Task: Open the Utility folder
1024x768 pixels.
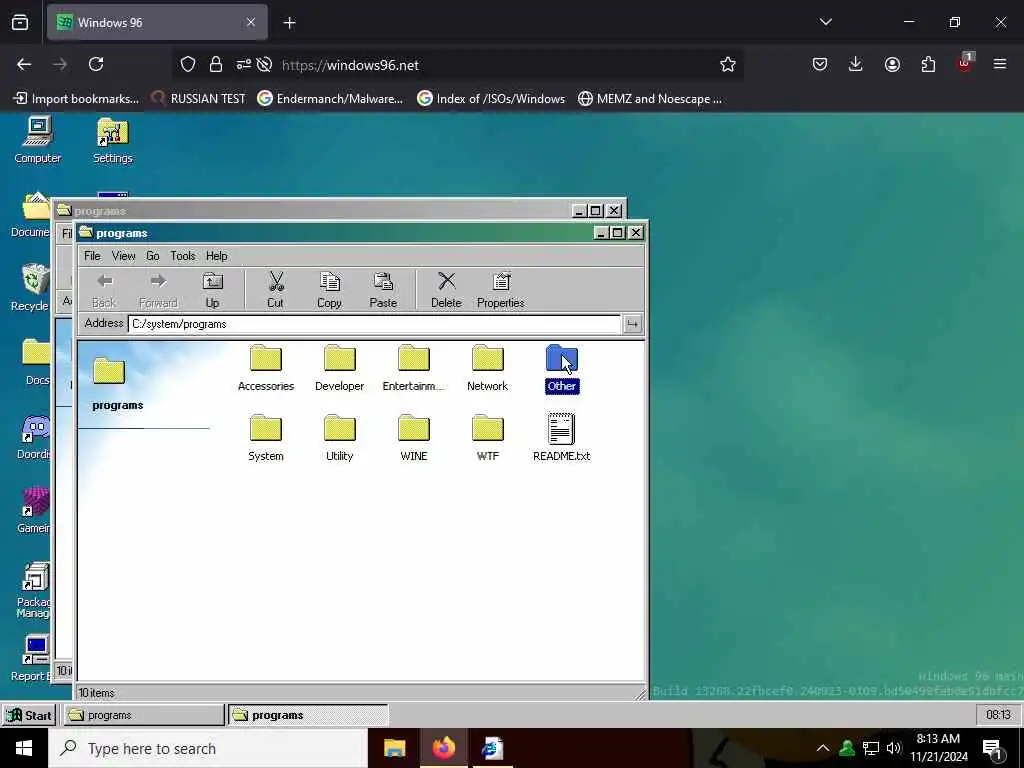Action: [x=340, y=438]
